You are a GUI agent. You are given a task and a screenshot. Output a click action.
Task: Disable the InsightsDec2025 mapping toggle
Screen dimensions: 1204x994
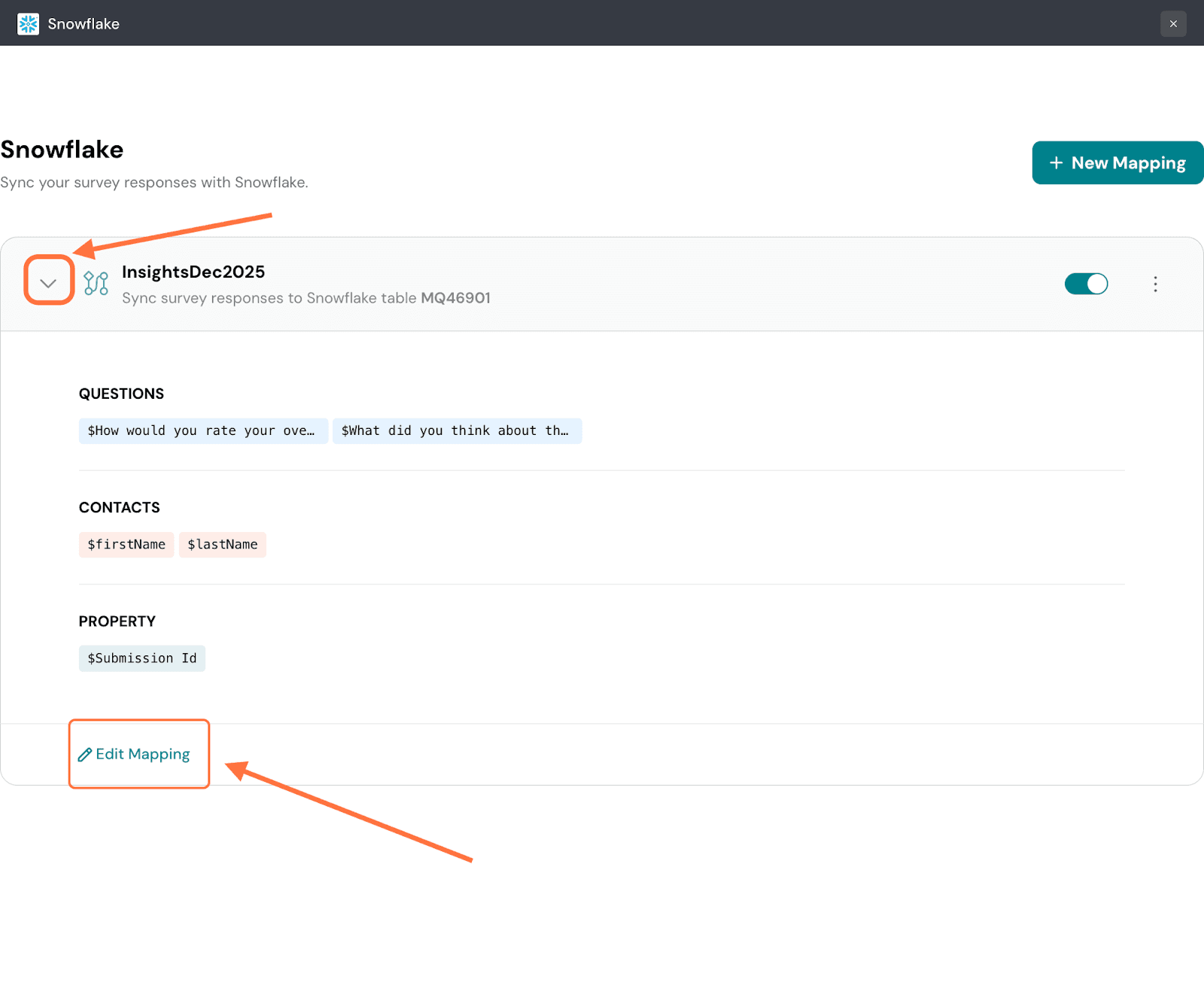pyautogui.click(x=1086, y=284)
